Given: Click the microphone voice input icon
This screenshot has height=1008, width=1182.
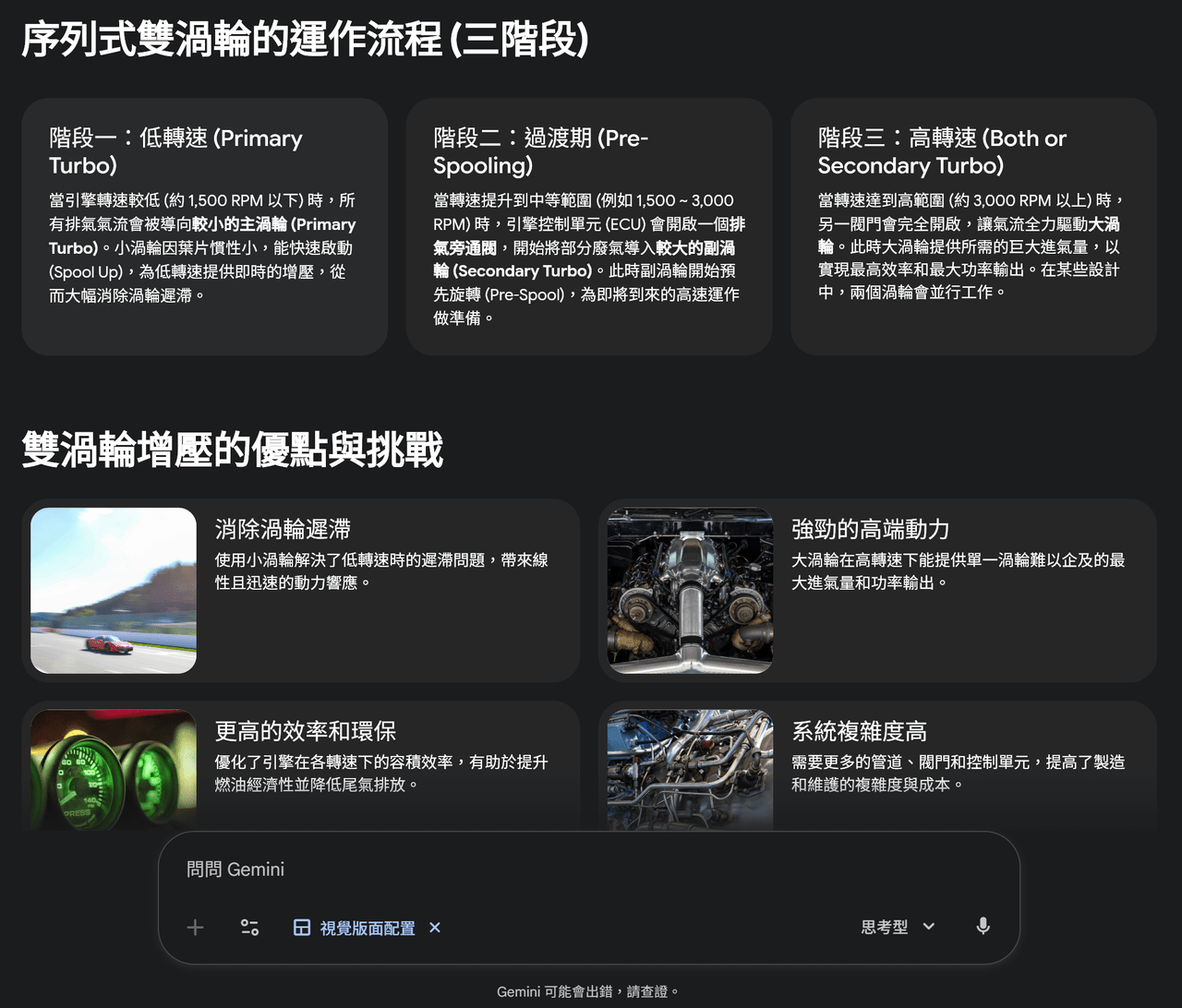Looking at the screenshot, I should (983, 927).
